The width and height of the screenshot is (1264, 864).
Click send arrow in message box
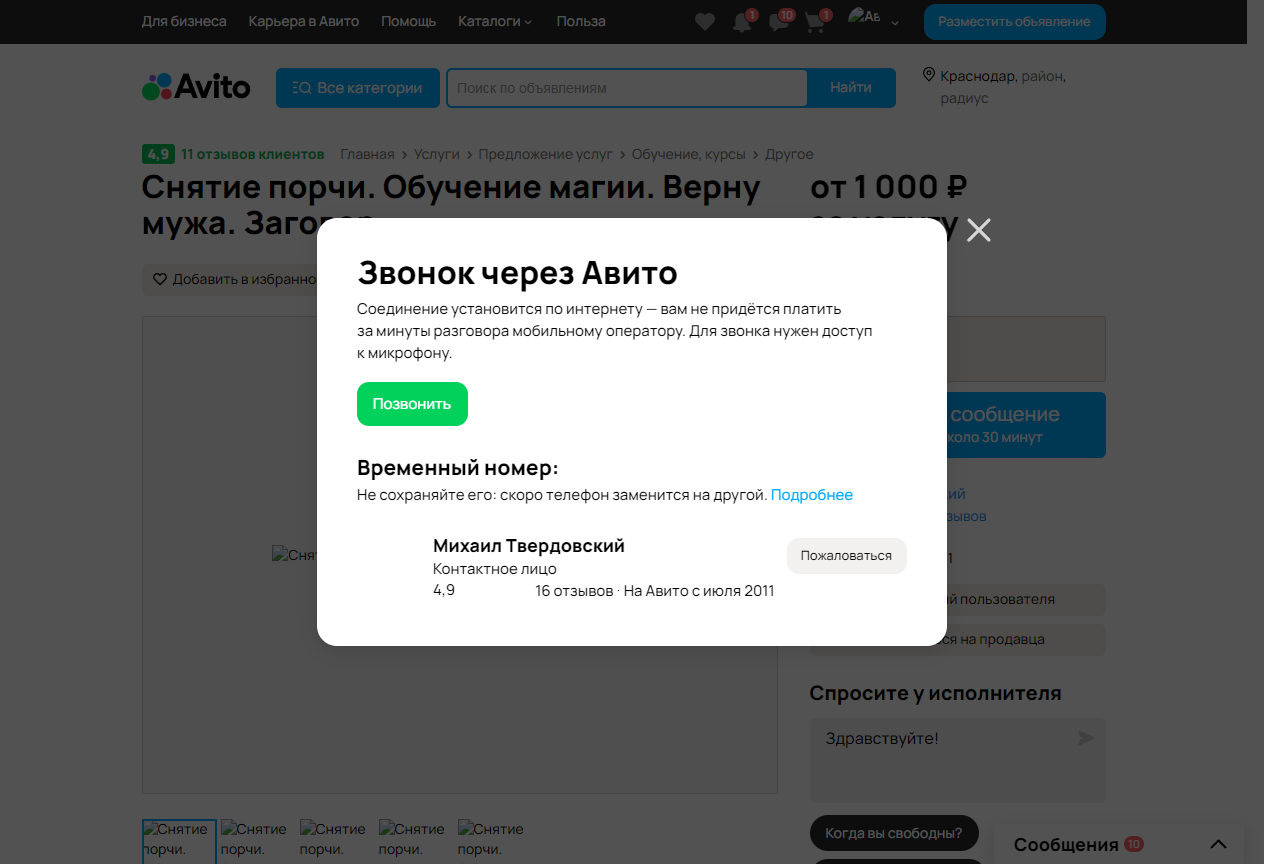(x=1085, y=738)
